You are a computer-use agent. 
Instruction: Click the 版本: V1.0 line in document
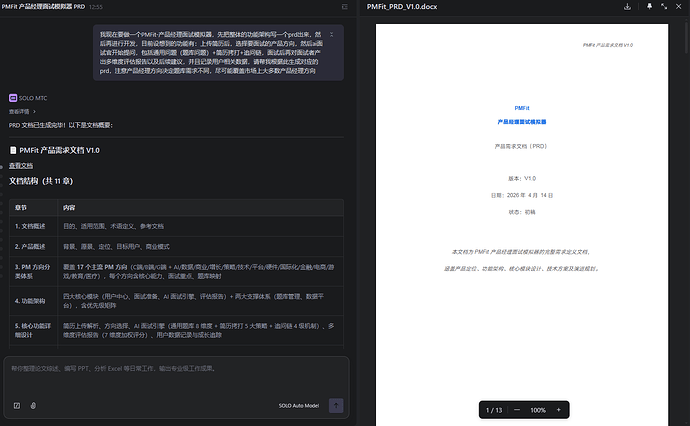[x=522, y=179]
